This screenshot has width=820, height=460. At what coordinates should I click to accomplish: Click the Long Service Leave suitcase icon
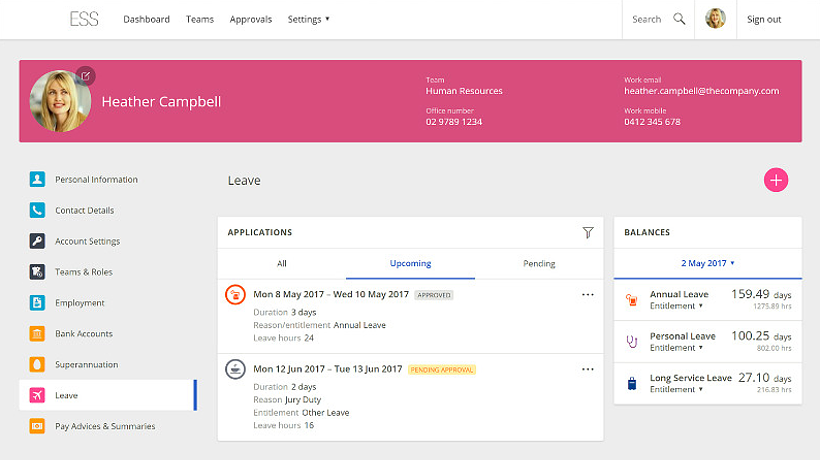632,384
